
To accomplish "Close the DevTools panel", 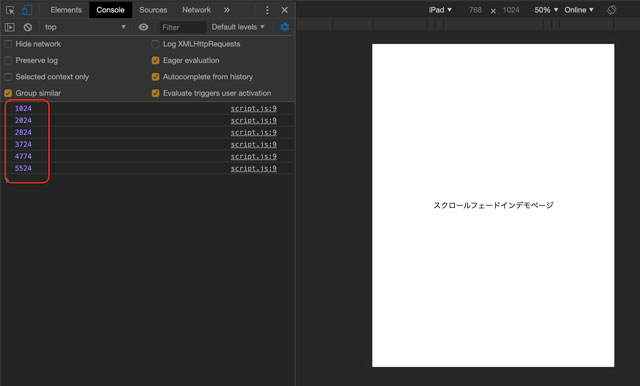I will pyautogui.click(x=284, y=10).
